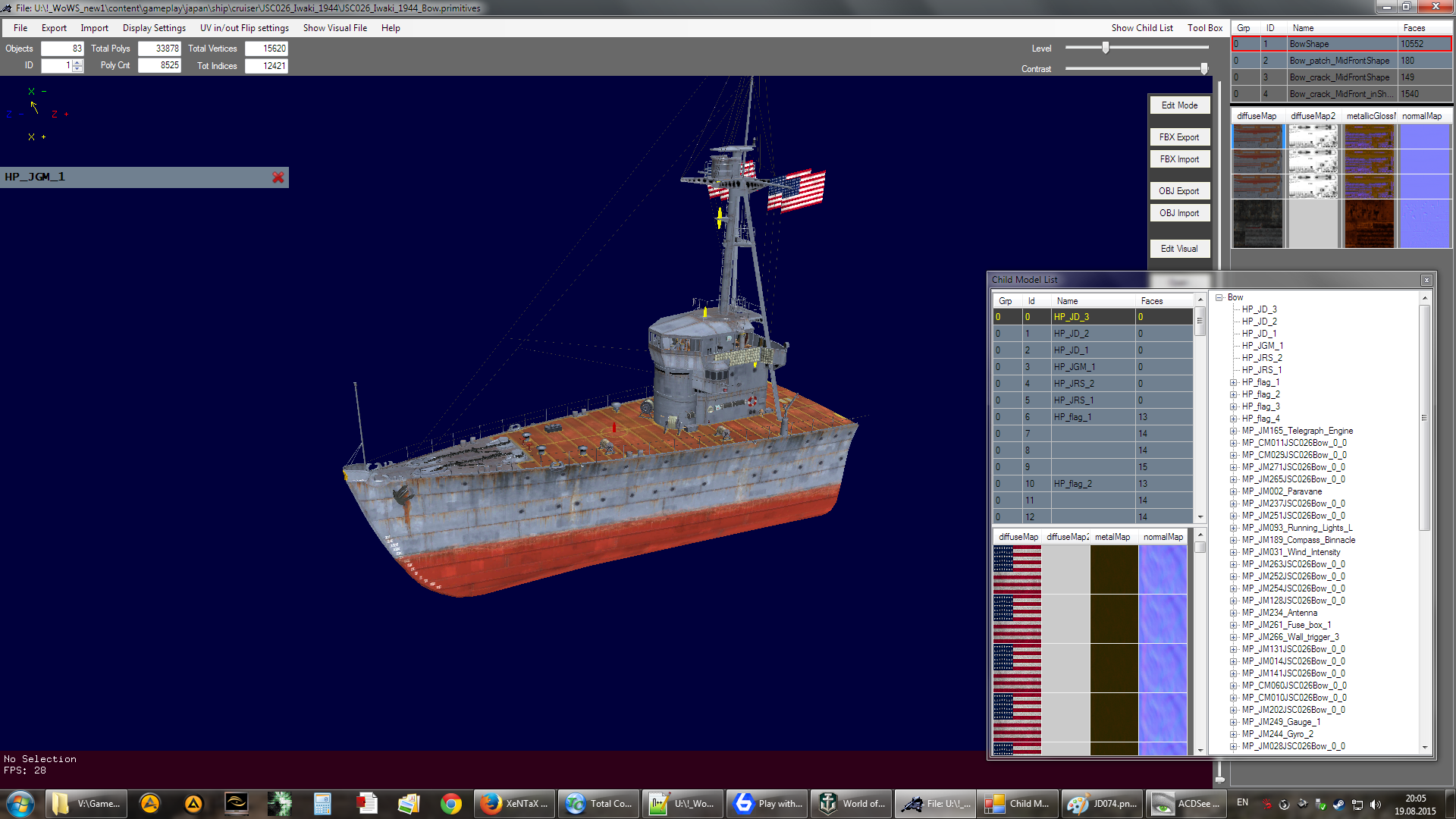Screen dimensions: 1456x819
Task: Select the first diffuseMap flag thumbnail
Action: click(x=1017, y=570)
